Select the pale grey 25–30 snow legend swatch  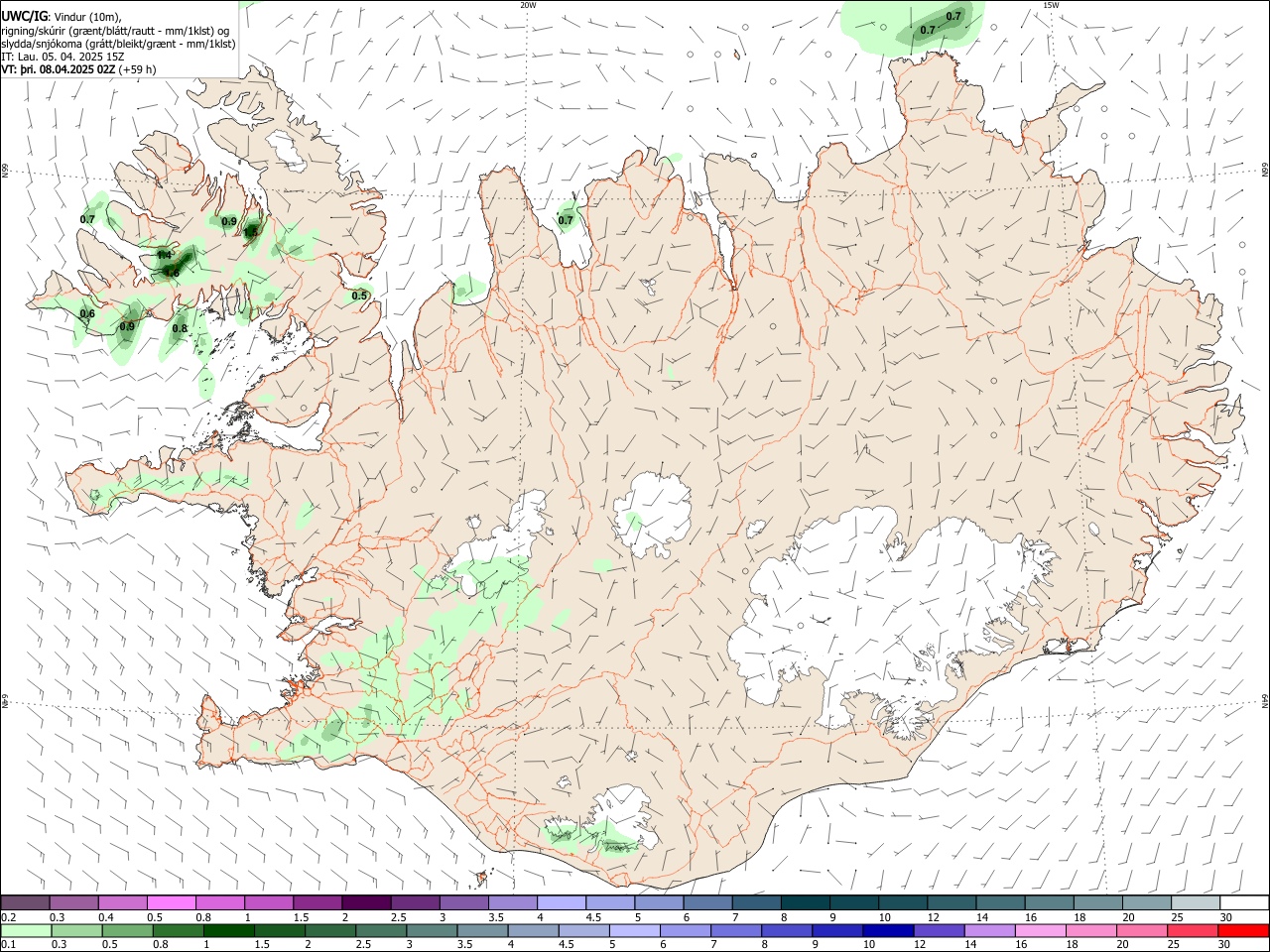tap(1195, 903)
